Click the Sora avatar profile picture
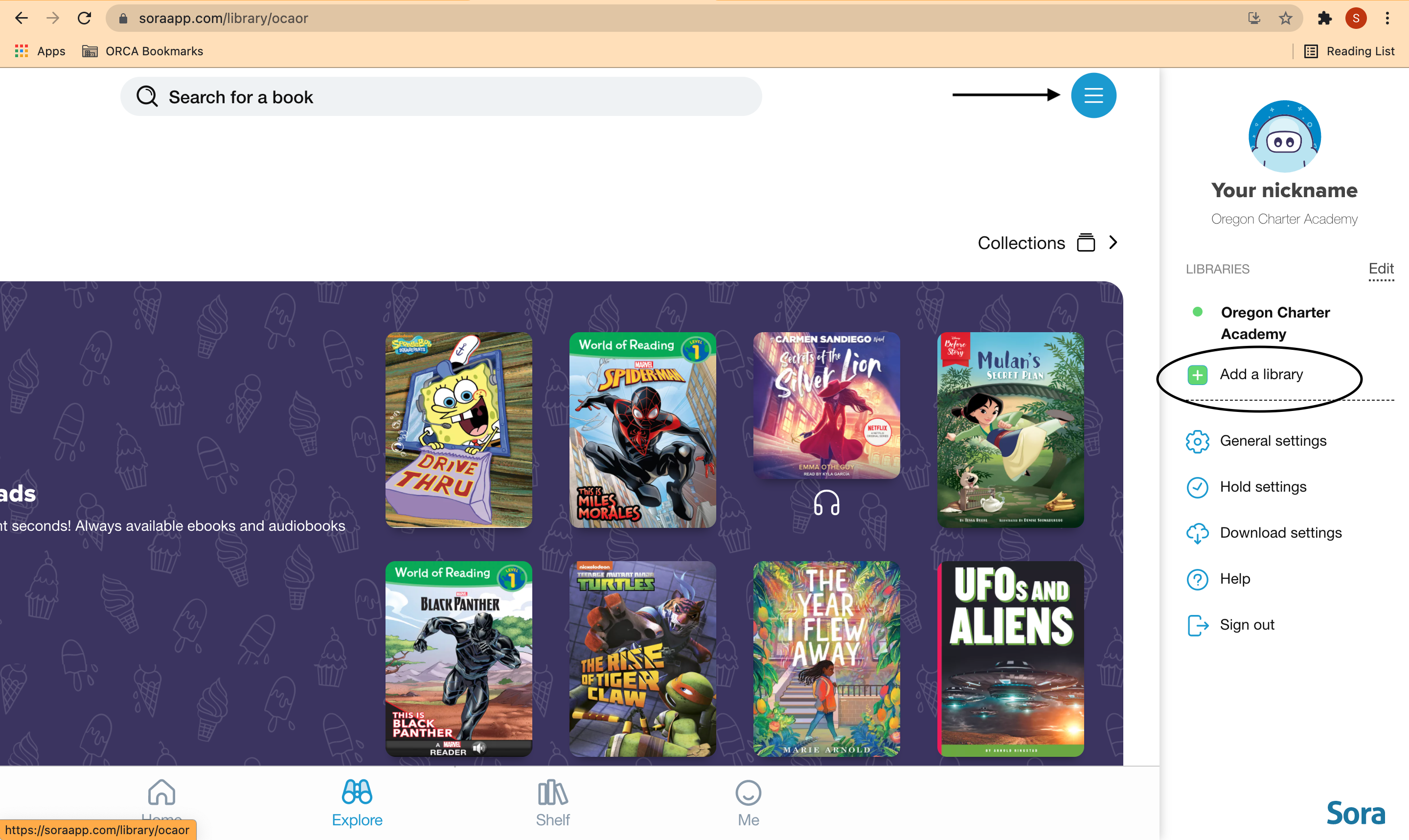Viewport: 1409px width, 840px height. 1285,136
